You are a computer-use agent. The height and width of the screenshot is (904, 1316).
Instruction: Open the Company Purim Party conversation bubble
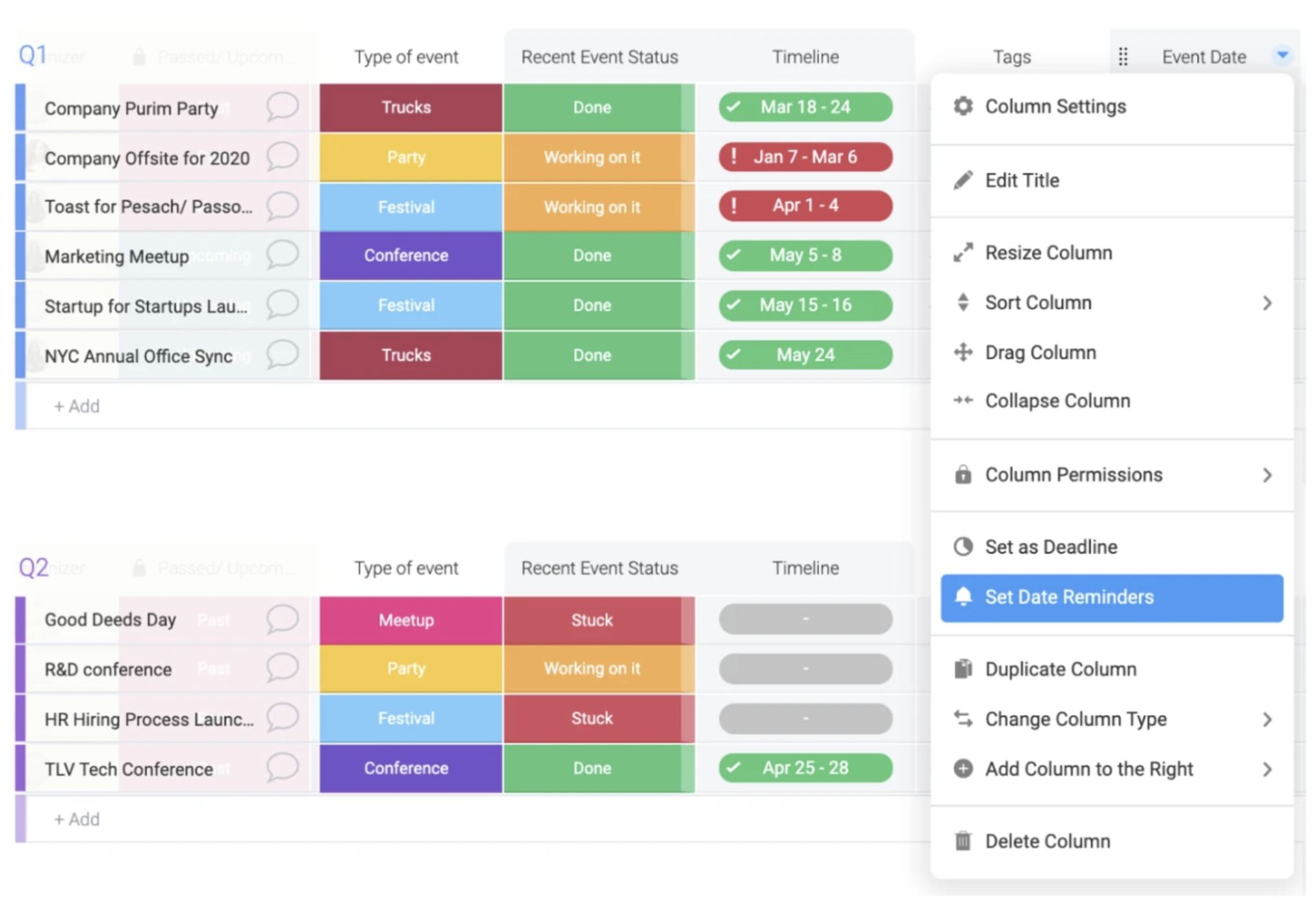pyautogui.click(x=282, y=107)
